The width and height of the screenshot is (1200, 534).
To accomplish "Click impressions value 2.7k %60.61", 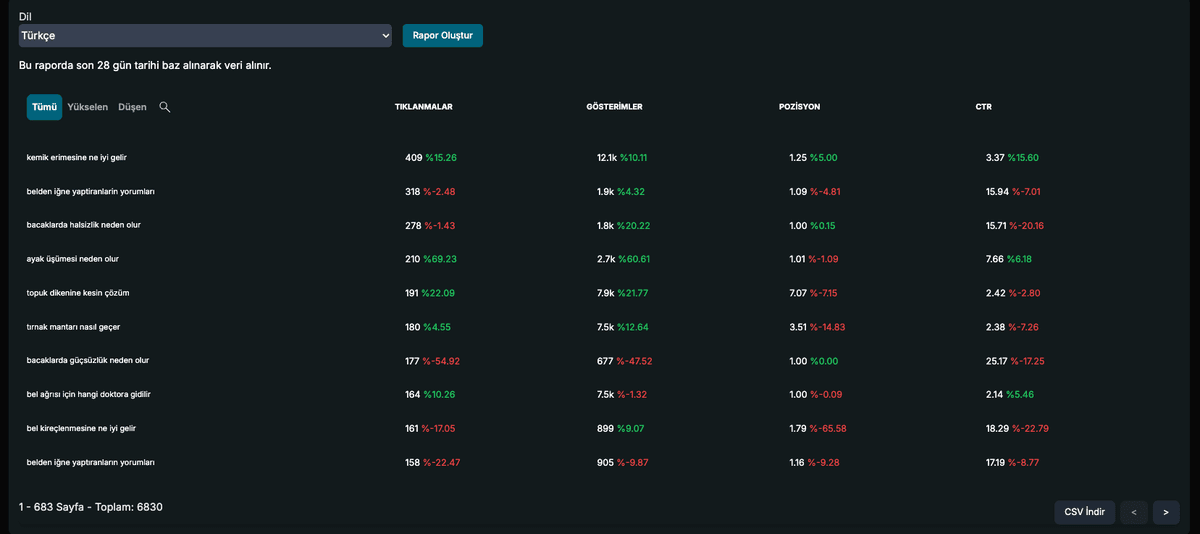I will [624, 259].
